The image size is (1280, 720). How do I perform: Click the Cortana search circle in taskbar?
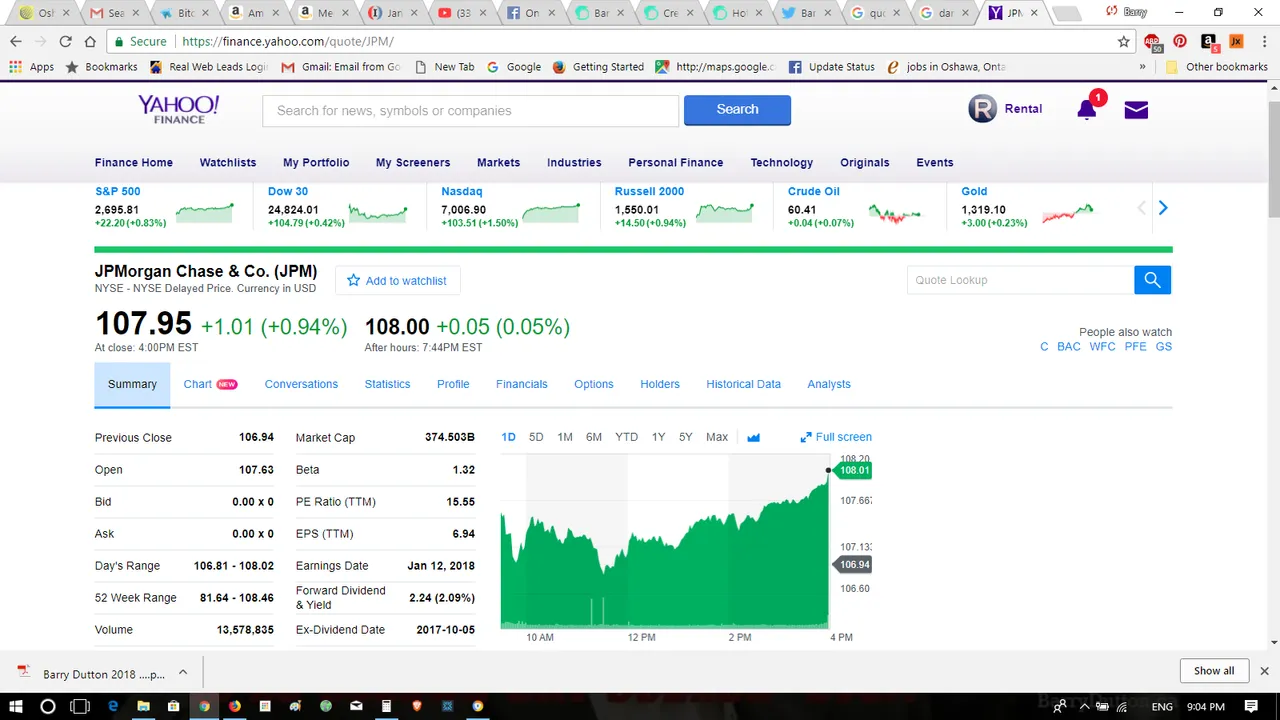click(47, 706)
